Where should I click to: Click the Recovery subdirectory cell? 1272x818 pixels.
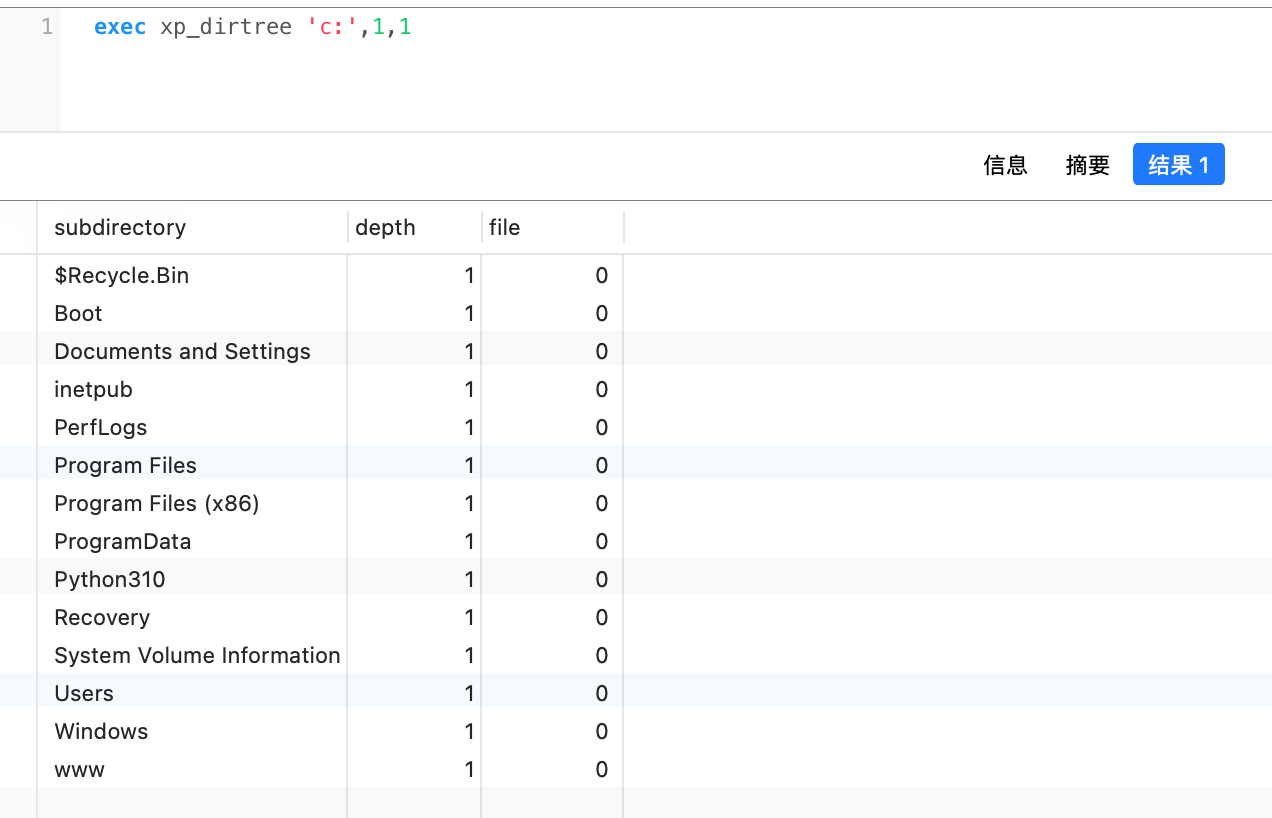[x=102, y=618]
